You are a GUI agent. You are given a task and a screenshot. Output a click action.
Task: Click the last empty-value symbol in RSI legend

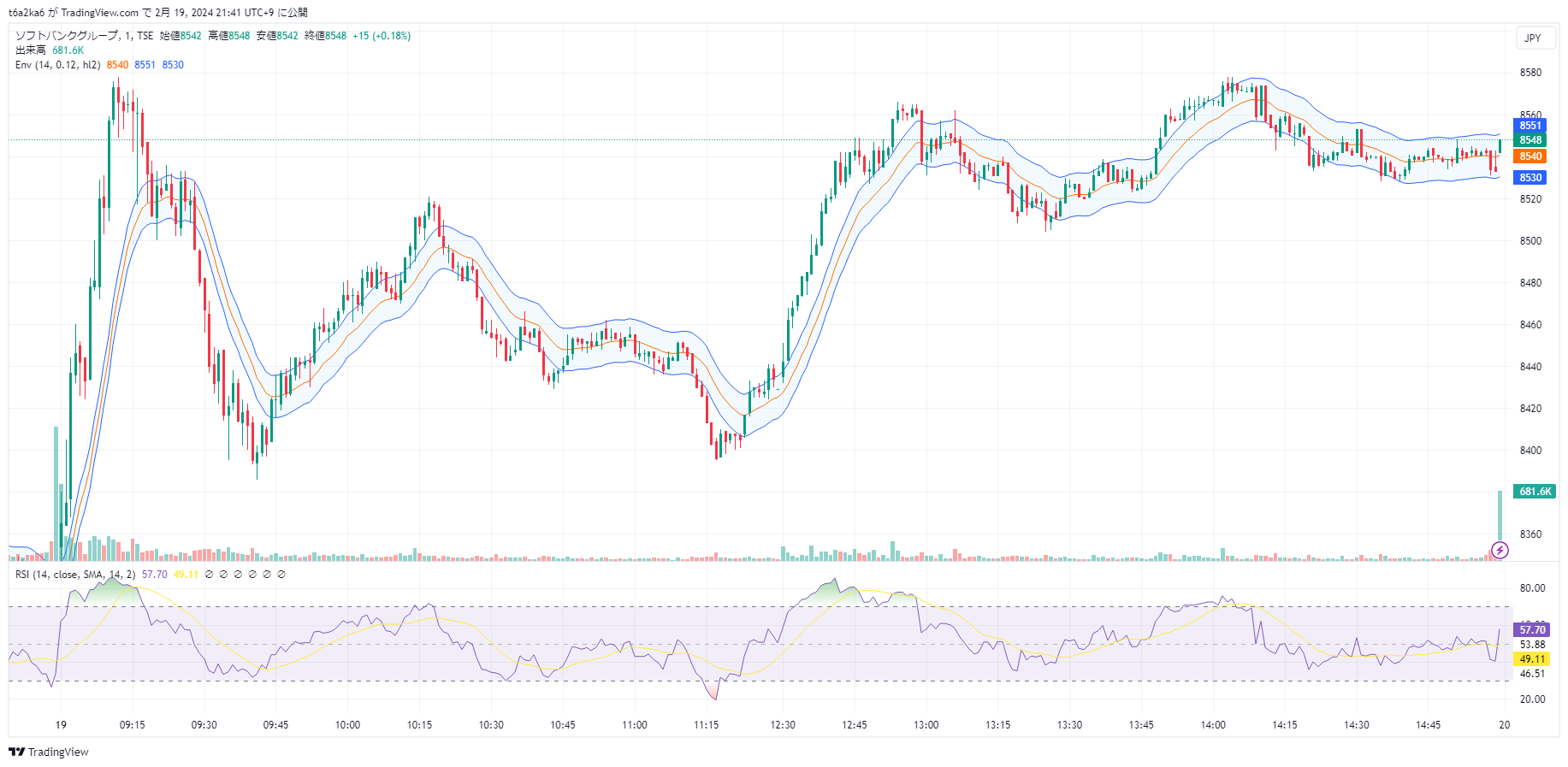[x=281, y=575]
